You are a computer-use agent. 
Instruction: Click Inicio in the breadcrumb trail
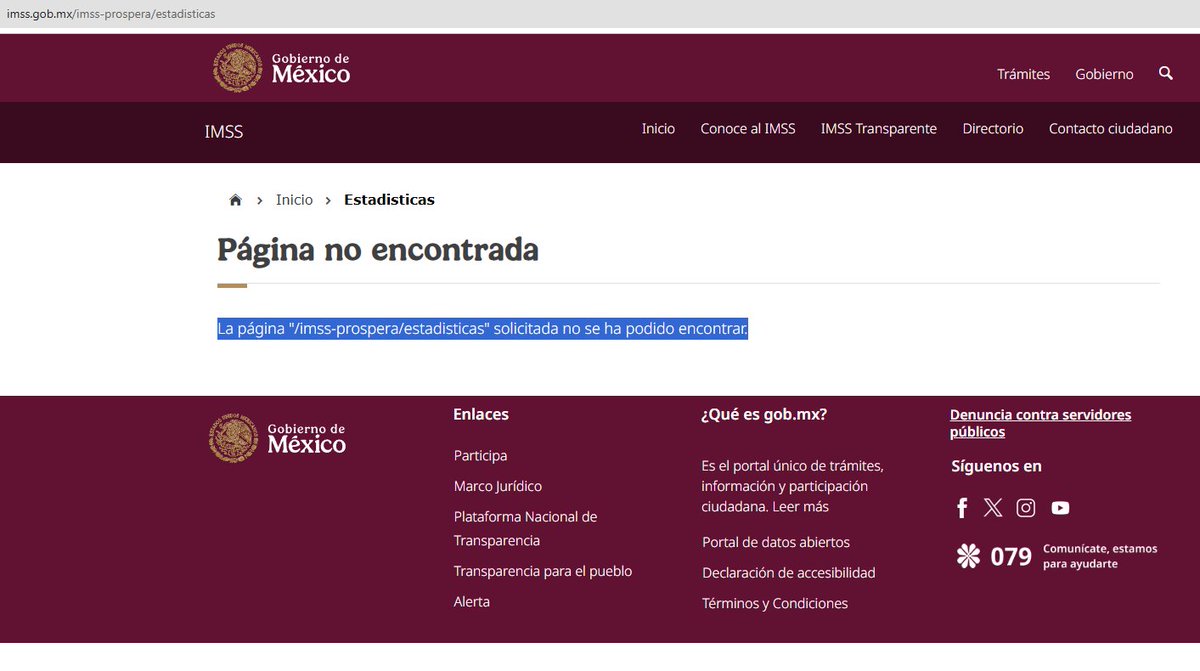[293, 199]
